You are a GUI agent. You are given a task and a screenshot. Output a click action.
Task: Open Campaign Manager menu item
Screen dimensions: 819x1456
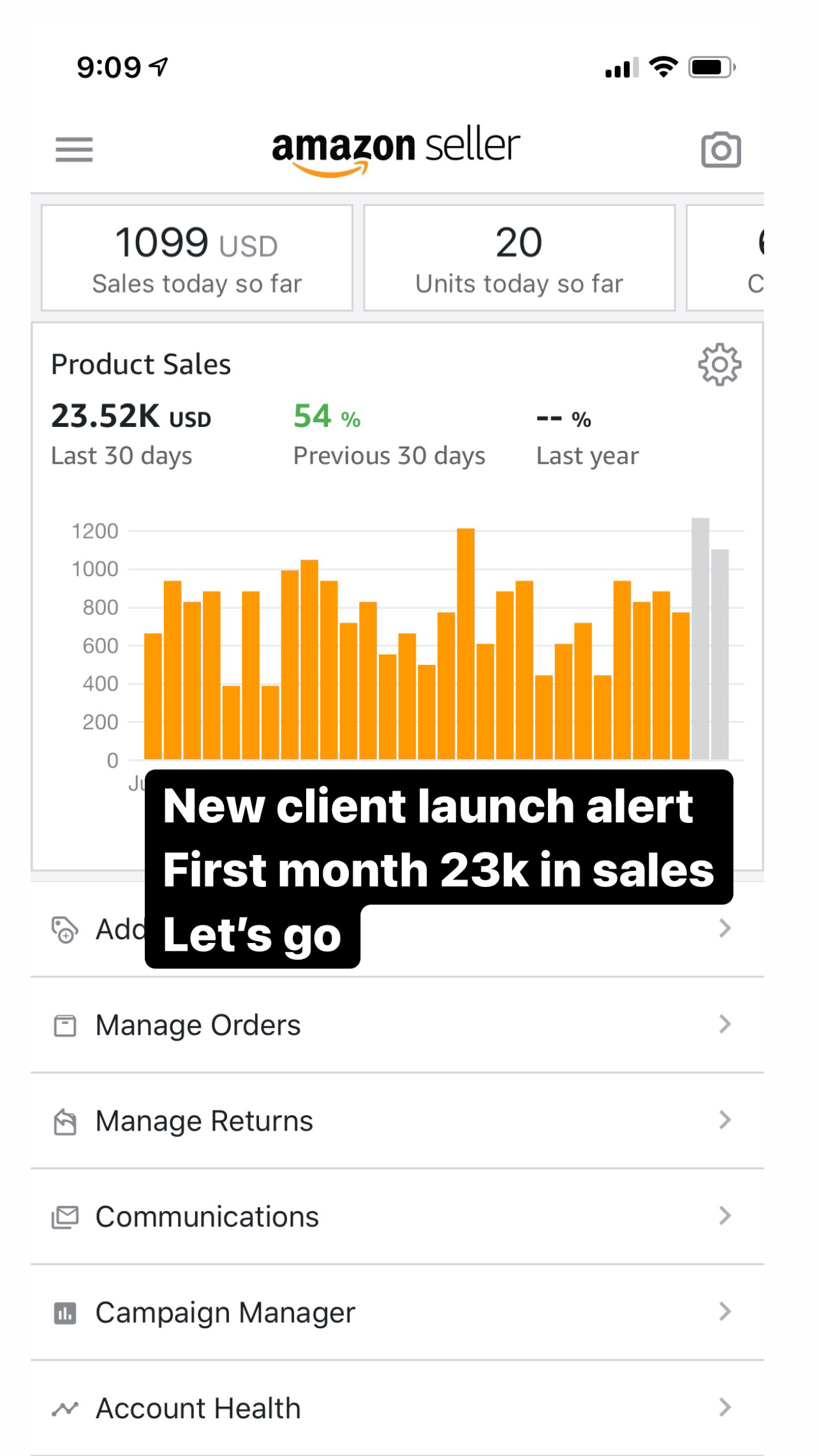pyautogui.click(x=225, y=1313)
